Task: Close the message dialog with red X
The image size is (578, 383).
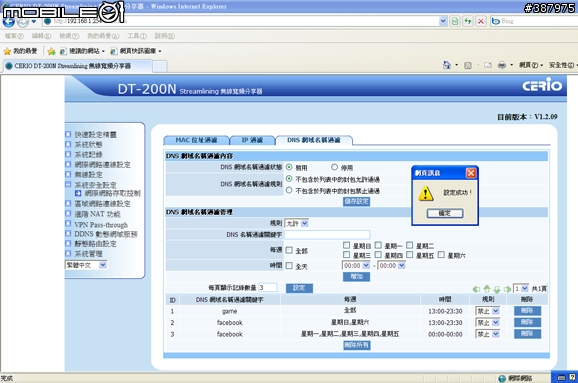Action: [x=471, y=173]
